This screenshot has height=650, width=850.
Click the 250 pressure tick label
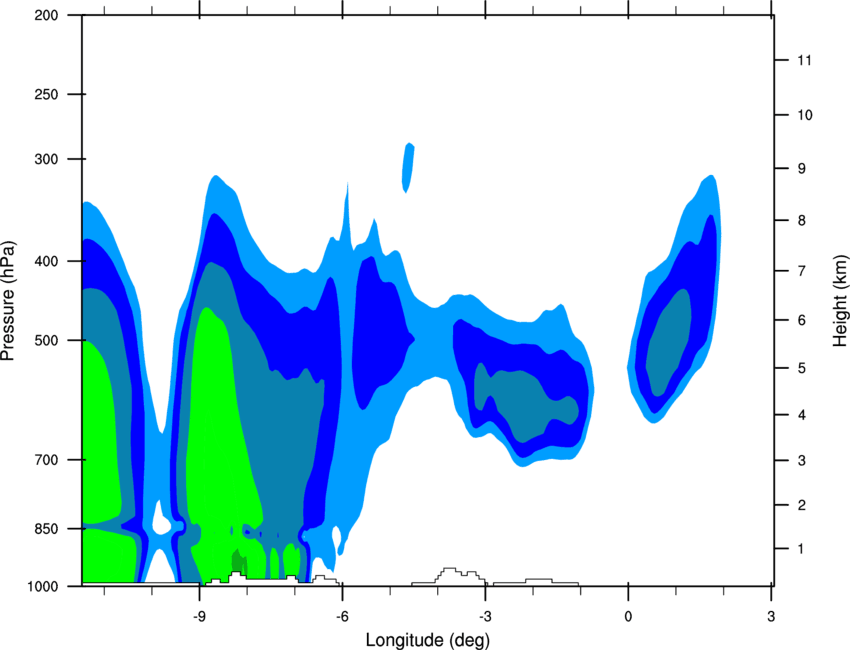point(47,94)
